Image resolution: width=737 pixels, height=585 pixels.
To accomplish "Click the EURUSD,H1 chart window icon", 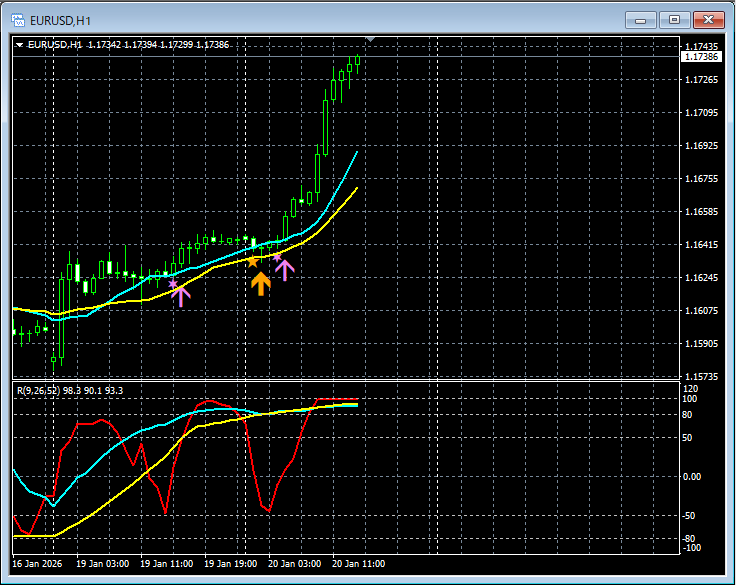I will coord(18,20).
